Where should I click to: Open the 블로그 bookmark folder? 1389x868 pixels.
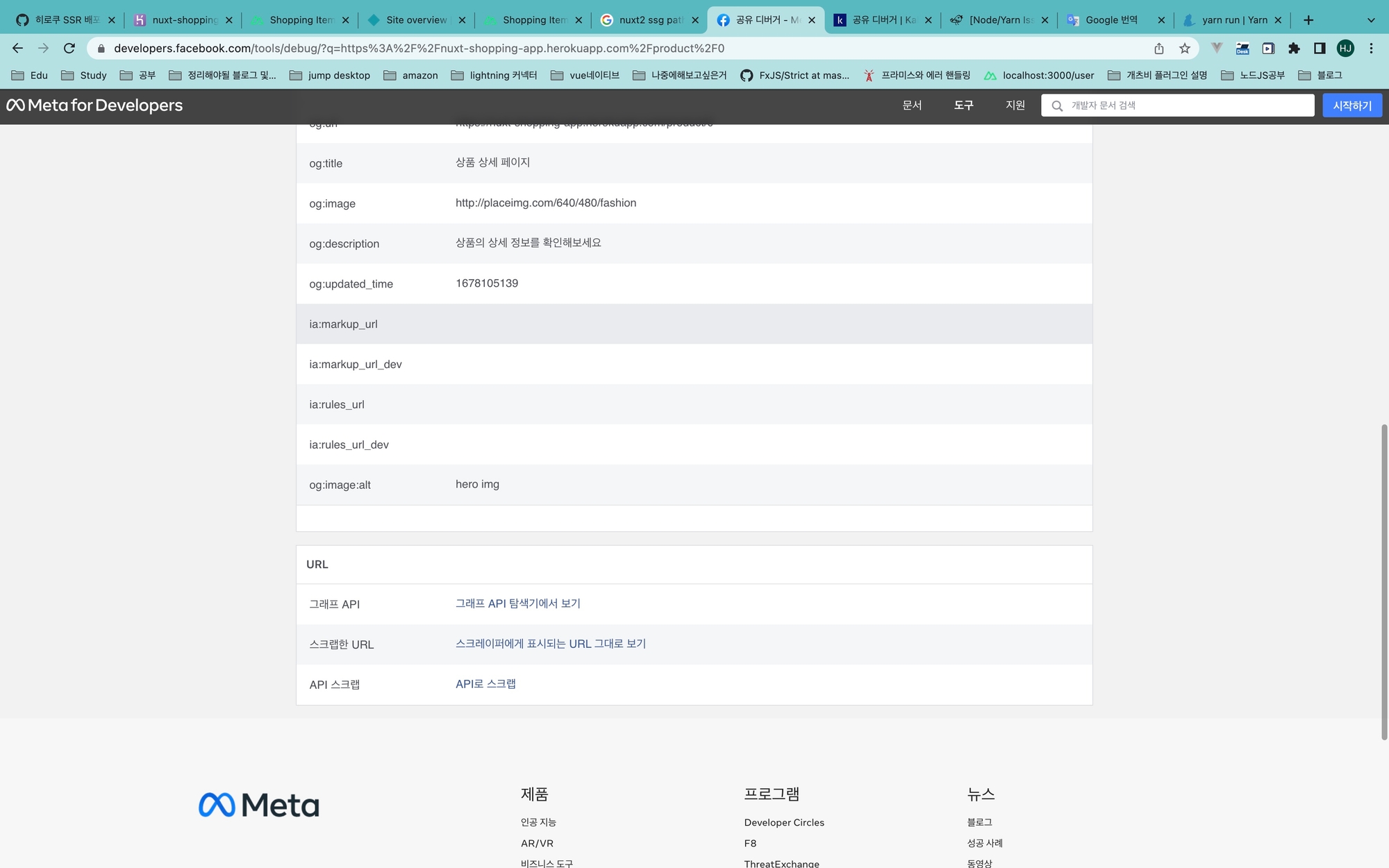1320,75
